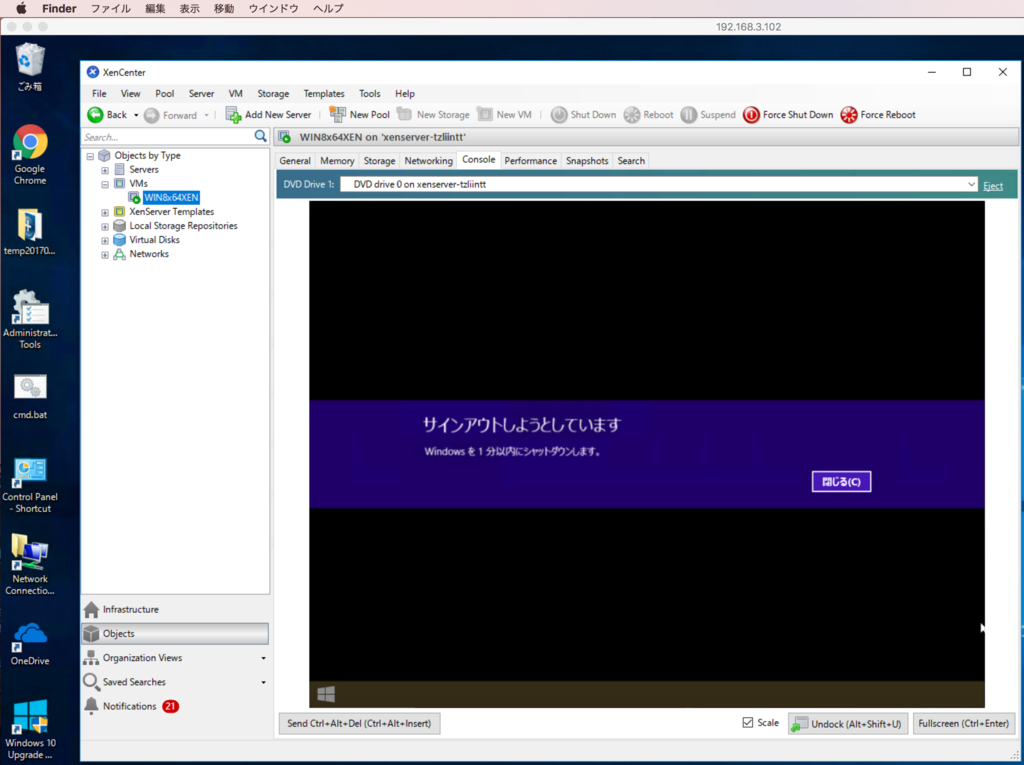Switch to the General tab
This screenshot has height=765, width=1024.
pyautogui.click(x=295, y=161)
